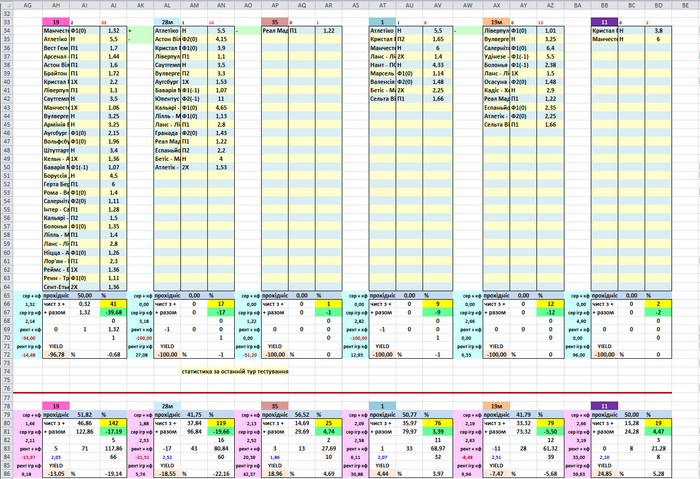Screen dimensions: 700x479
Task: Click the 'Удінезе' cell
Action: 496,56
